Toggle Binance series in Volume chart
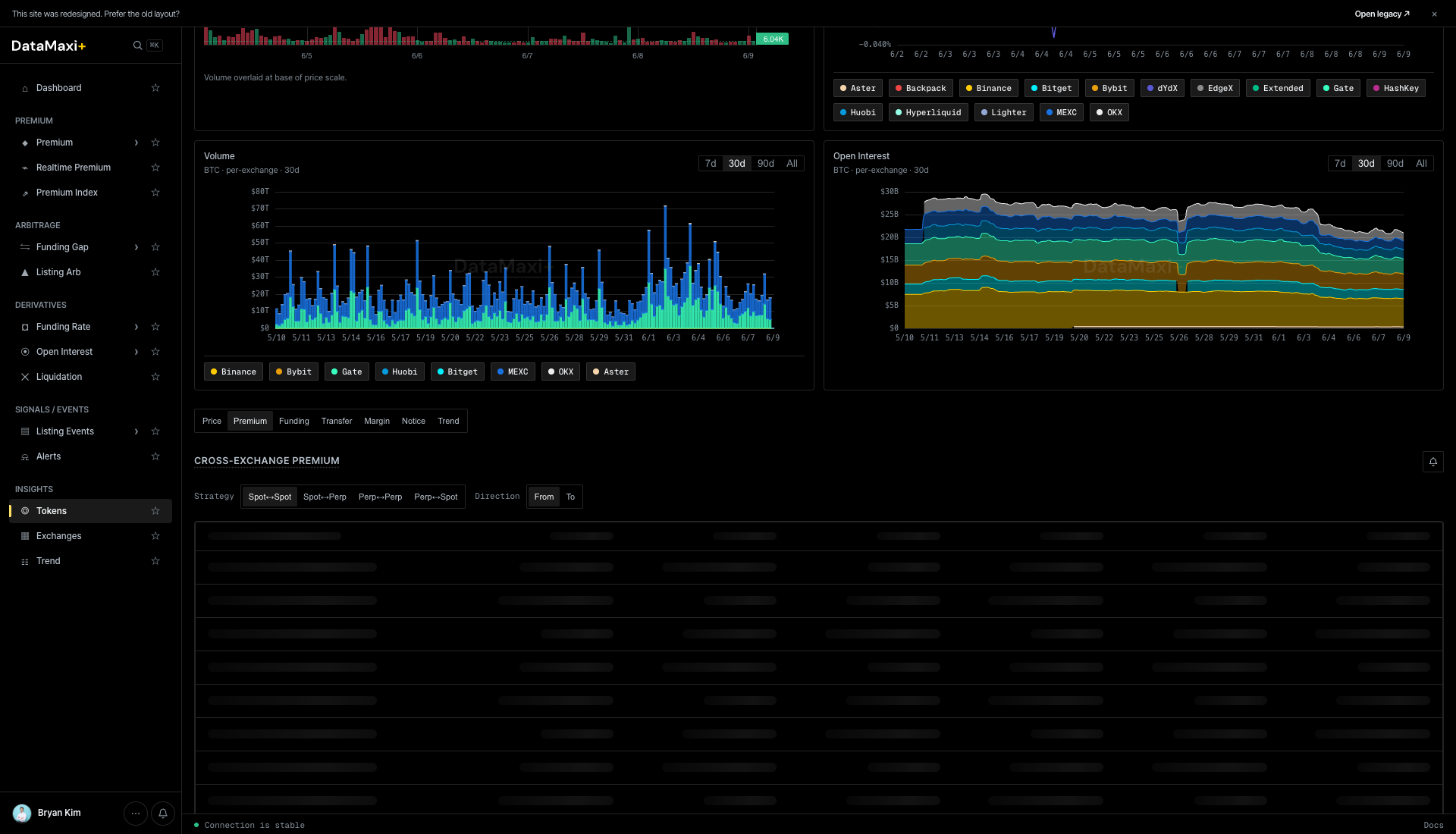 (234, 372)
